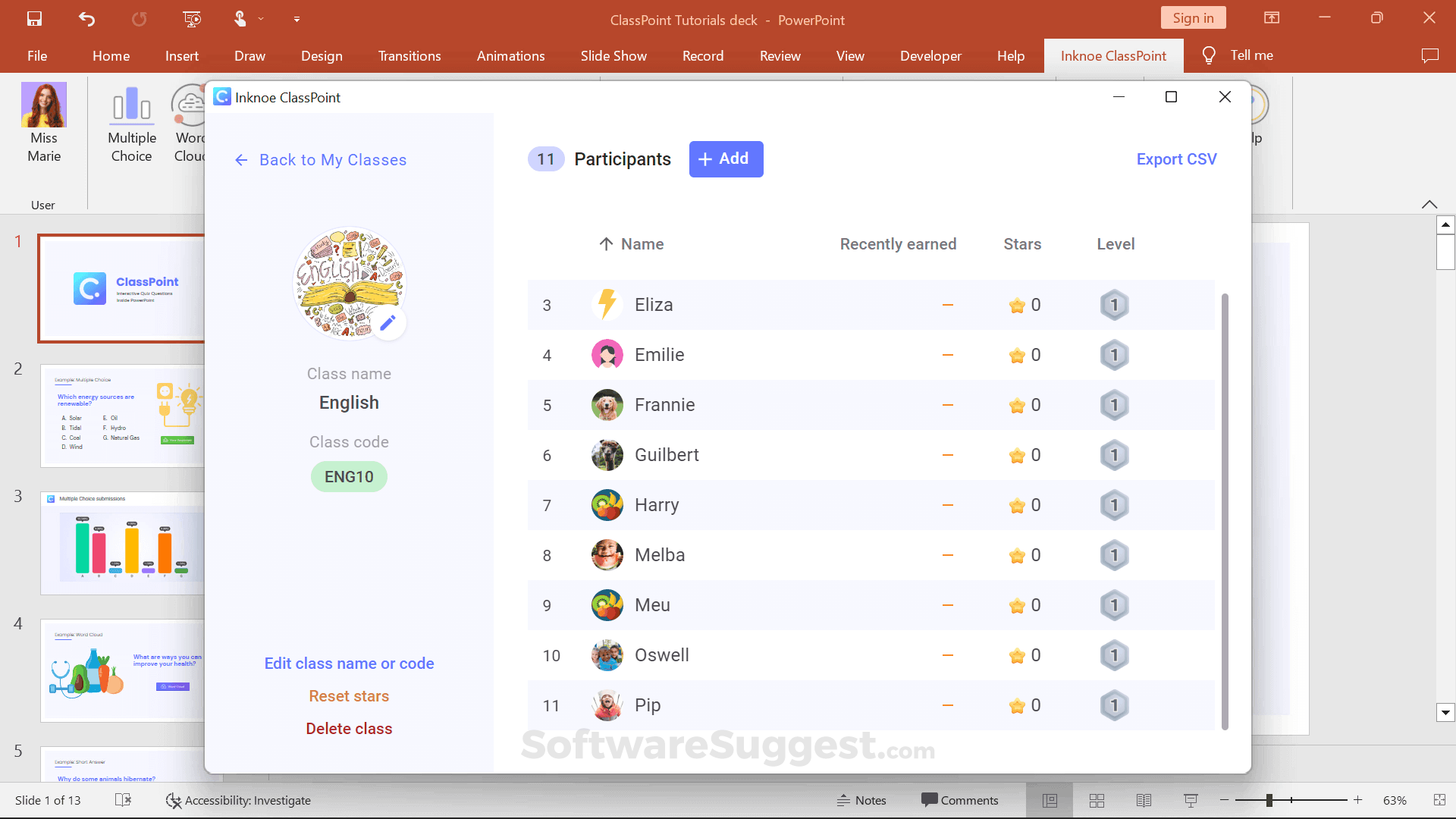
Task: Toggle the Notes pane
Action: pos(861,800)
